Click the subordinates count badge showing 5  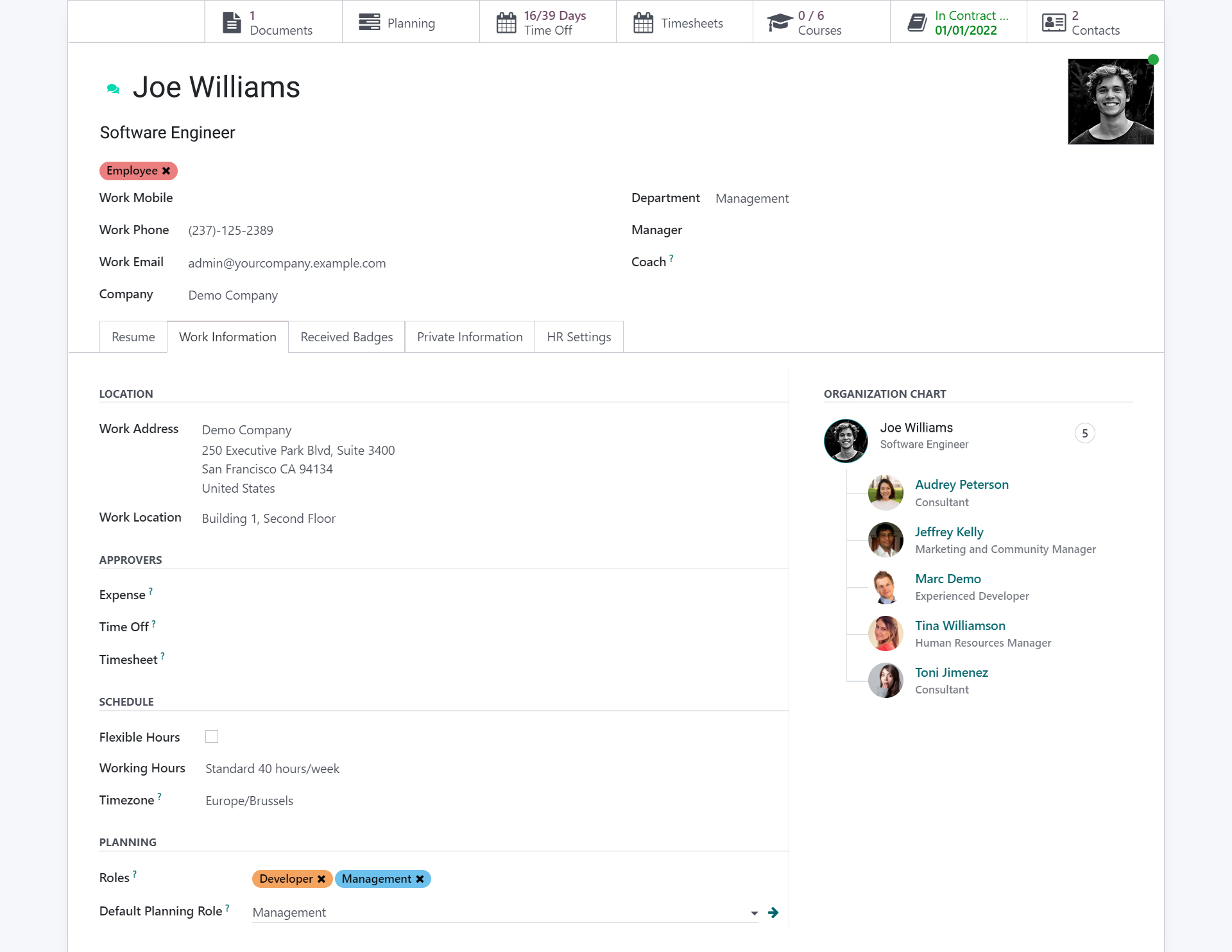1085,433
